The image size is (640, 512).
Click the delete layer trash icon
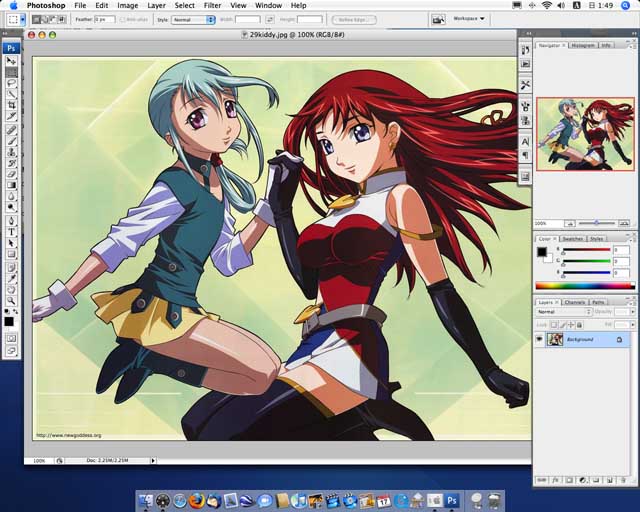click(623, 481)
